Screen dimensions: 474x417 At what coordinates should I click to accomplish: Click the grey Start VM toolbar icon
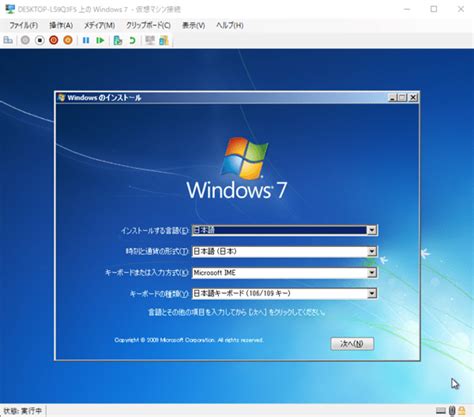coord(25,40)
